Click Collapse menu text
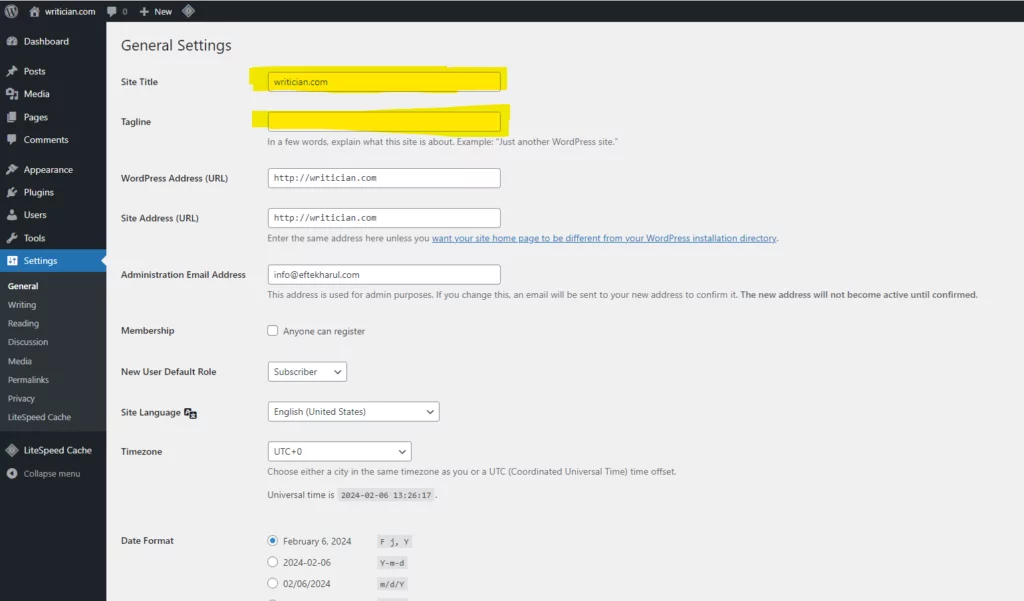Screen dimensions: 1024x601 coord(52,474)
